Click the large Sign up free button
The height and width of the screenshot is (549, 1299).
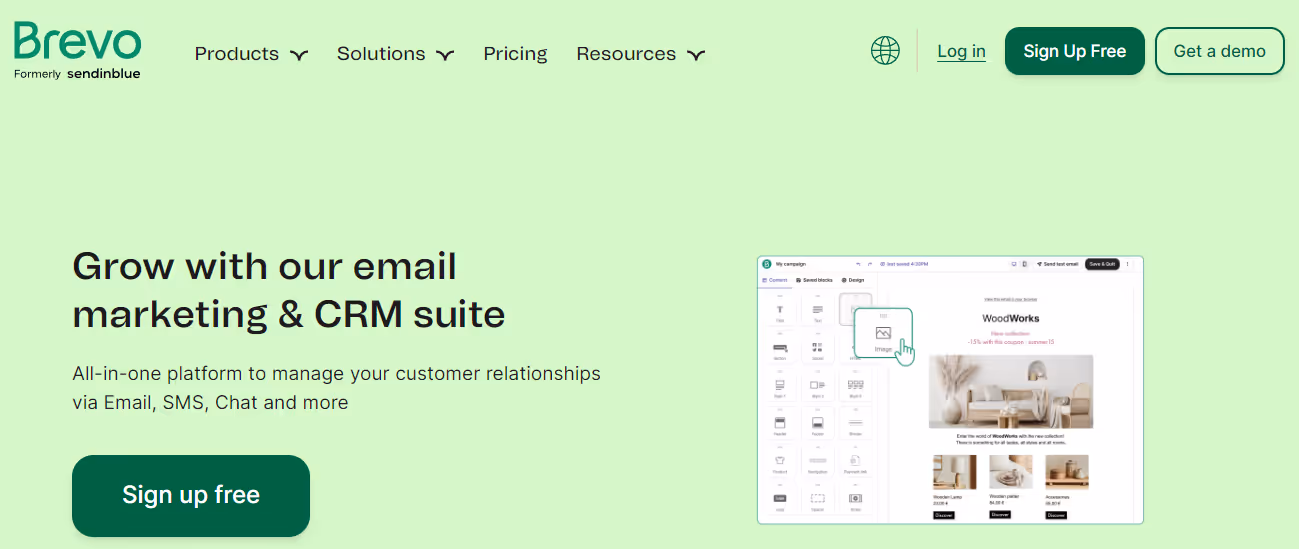coord(191,495)
